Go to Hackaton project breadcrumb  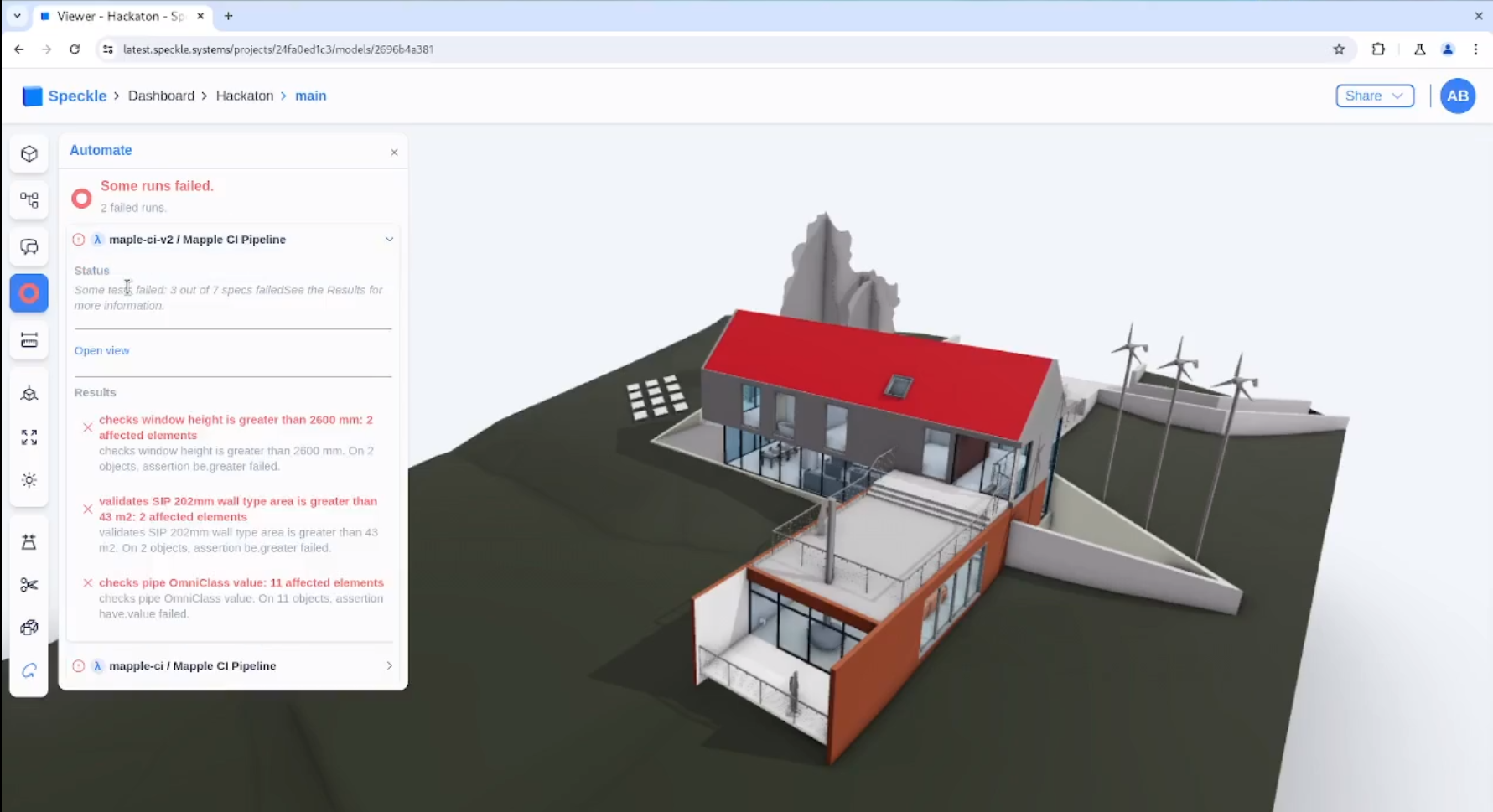tap(245, 96)
